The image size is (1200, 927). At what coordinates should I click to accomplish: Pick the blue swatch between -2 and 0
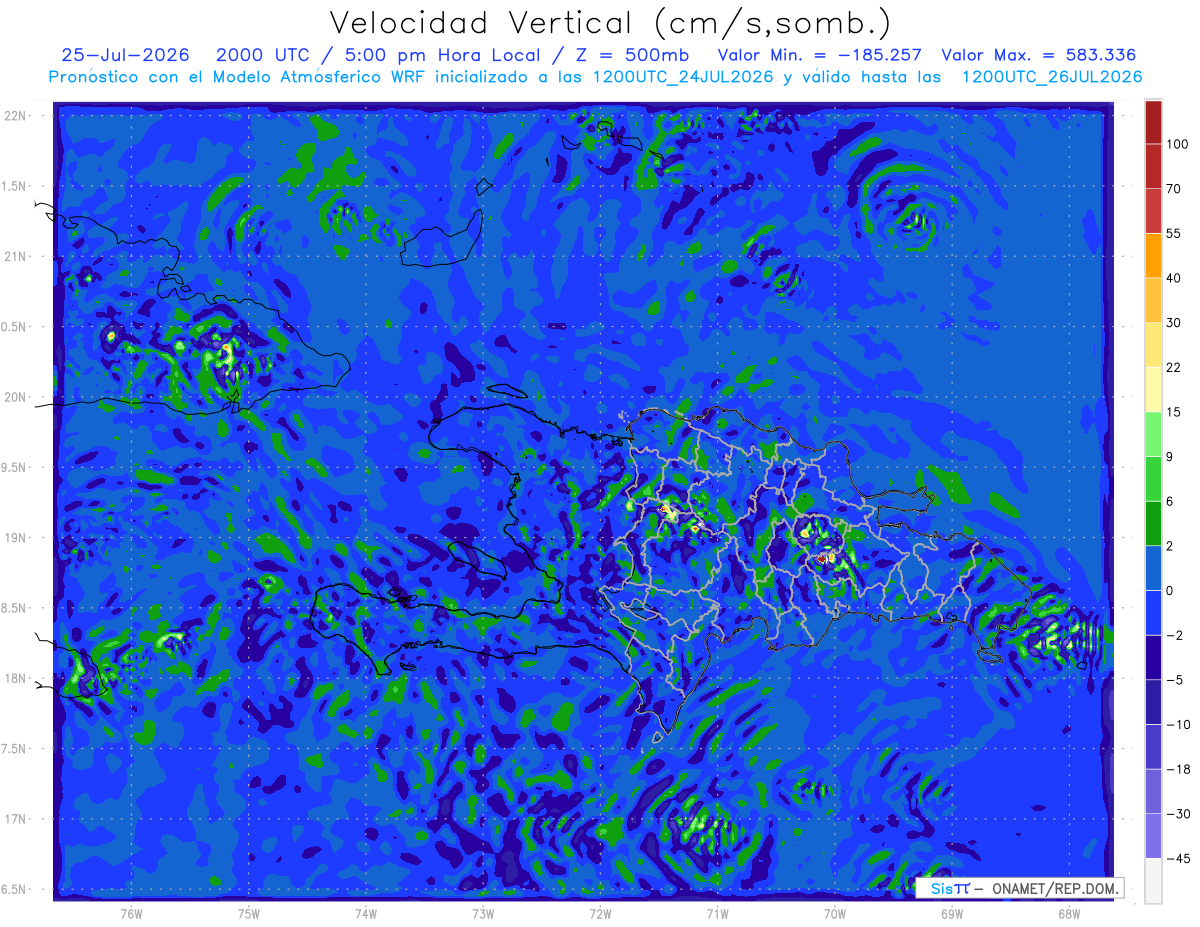pyautogui.click(x=1153, y=613)
